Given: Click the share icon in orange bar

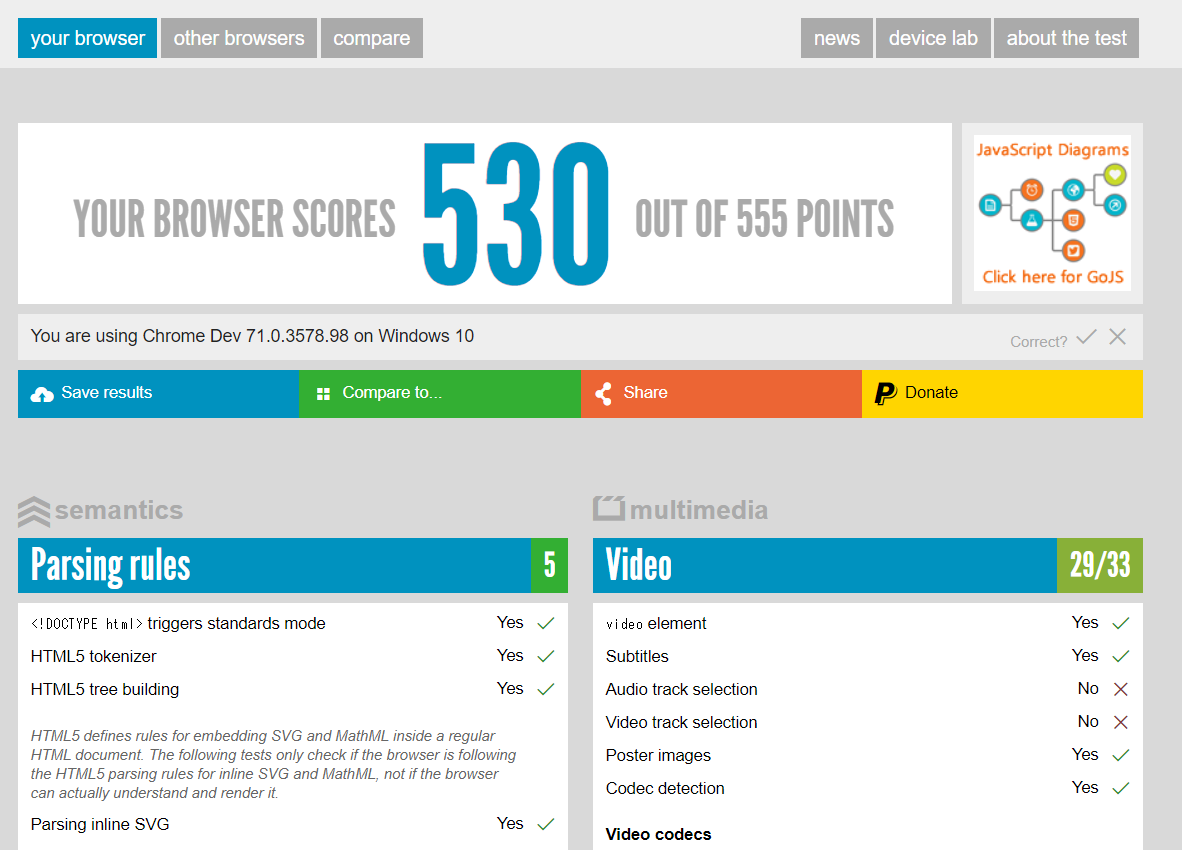Looking at the screenshot, I should 603,393.
